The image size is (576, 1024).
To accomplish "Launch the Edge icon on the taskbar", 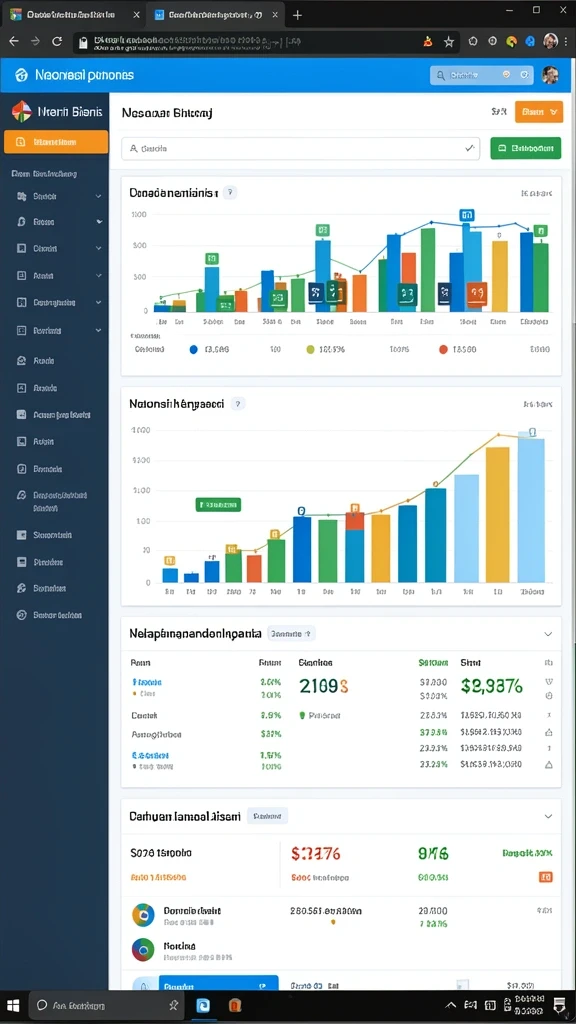I will [203, 1005].
